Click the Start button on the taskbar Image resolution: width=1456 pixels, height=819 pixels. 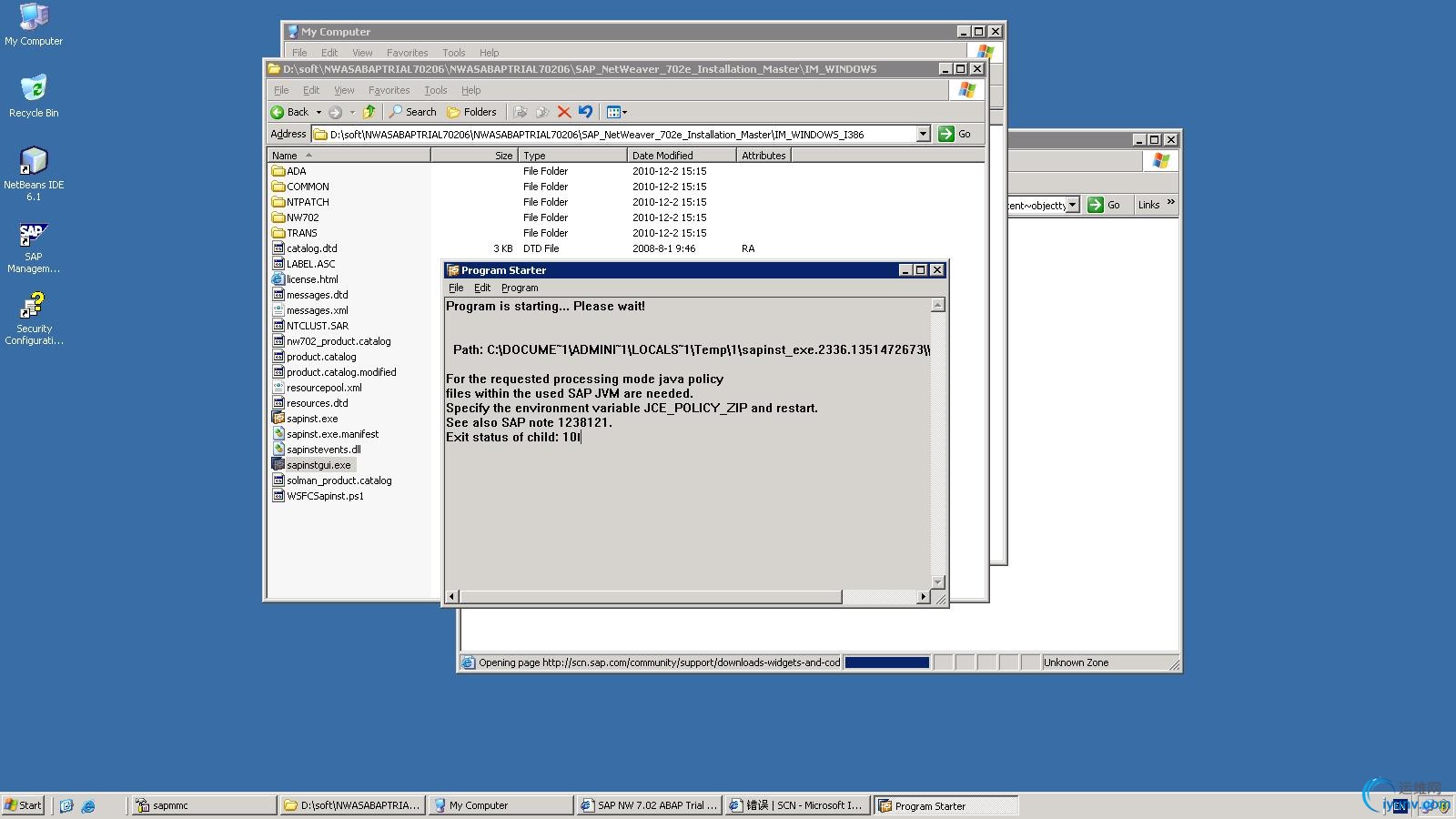(23, 805)
